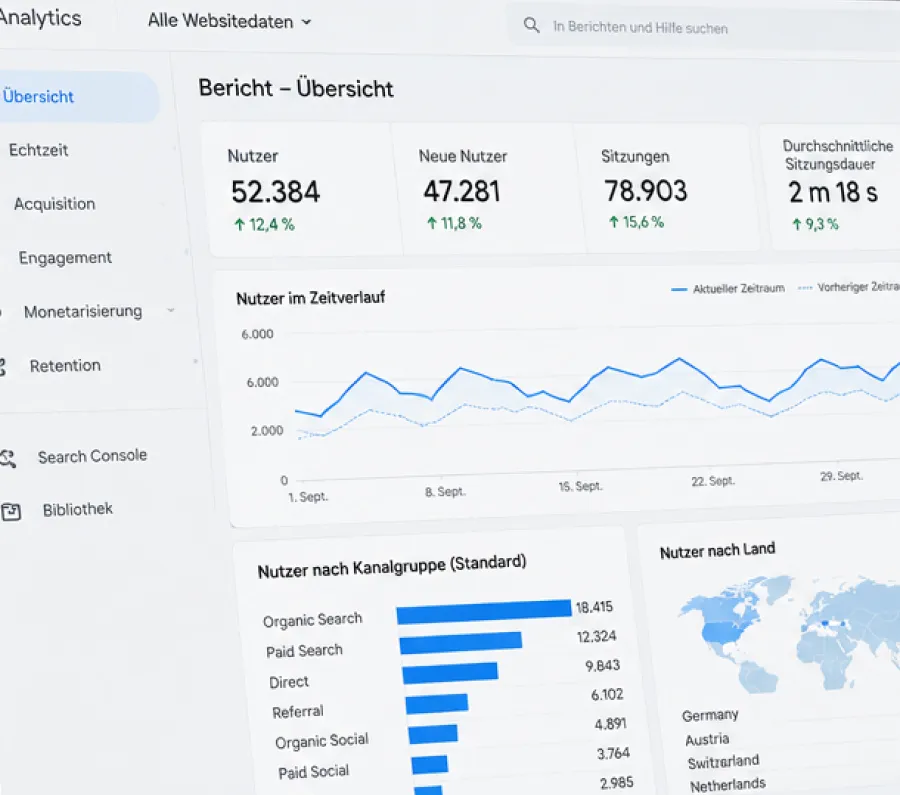Click the 12.324 value

[596, 637]
